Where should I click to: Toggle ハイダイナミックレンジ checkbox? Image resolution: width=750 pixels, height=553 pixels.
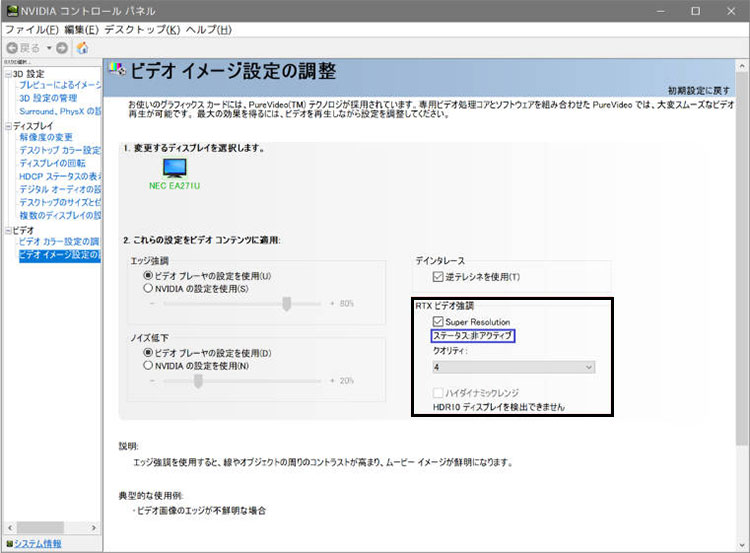click(475, 393)
